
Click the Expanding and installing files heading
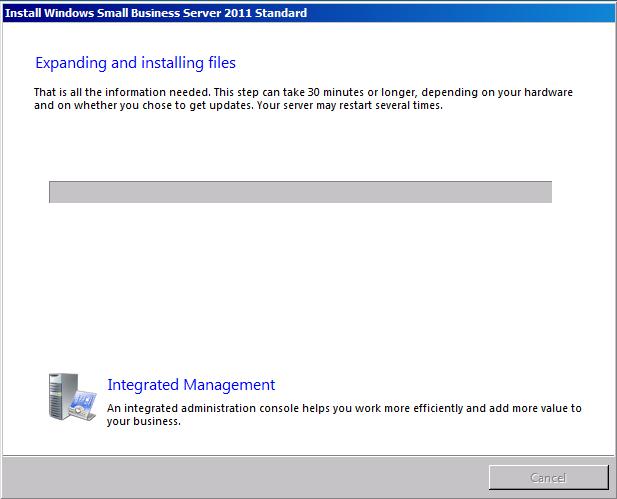pos(135,63)
